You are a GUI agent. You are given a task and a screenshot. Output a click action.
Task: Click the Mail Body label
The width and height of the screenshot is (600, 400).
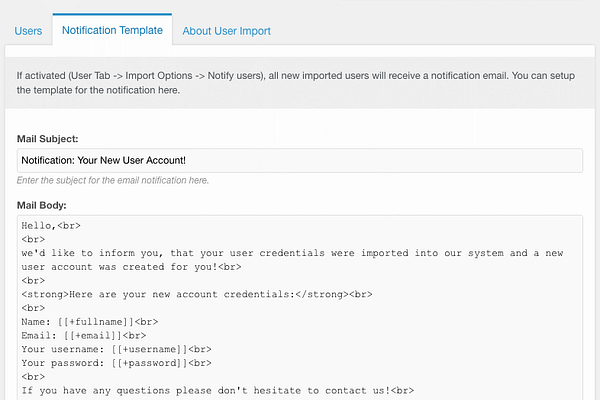42,206
